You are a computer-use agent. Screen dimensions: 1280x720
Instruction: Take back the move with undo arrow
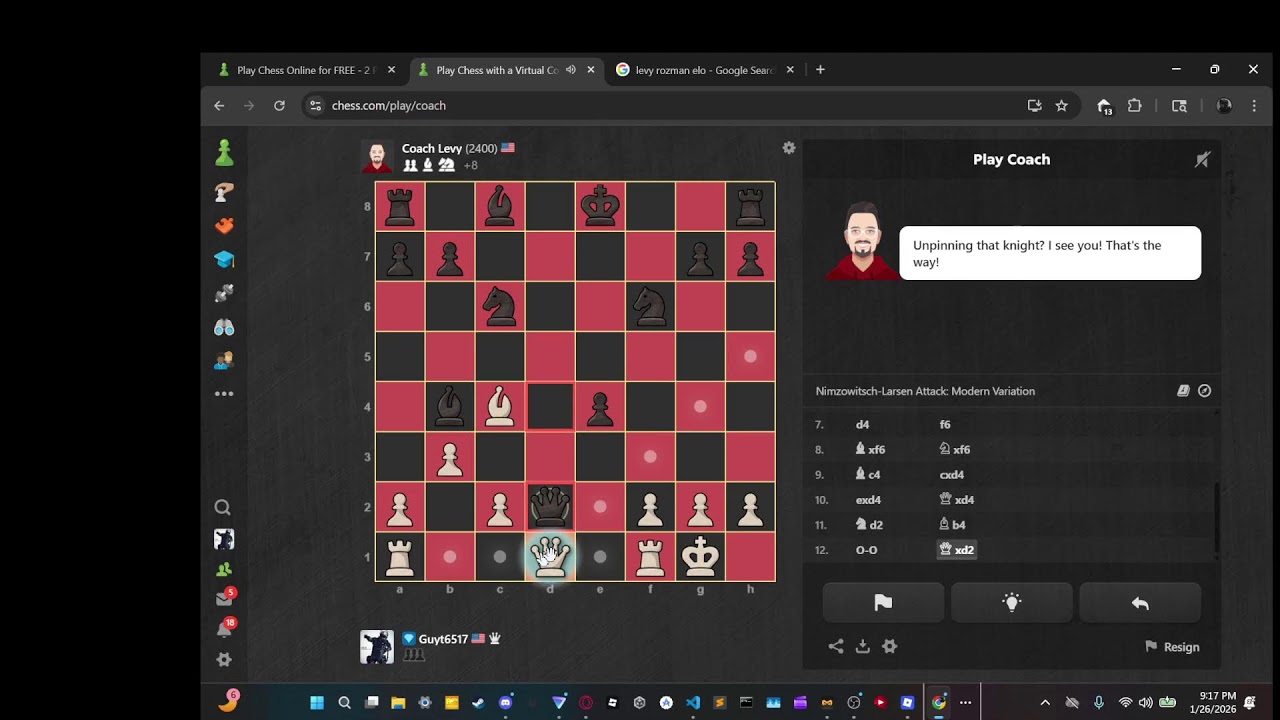[1140, 602]
